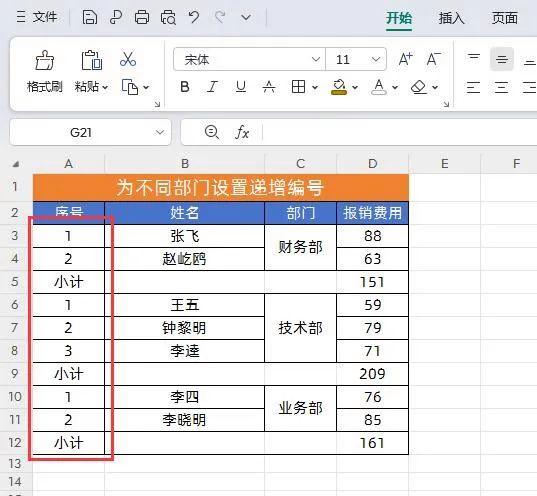Click the cell containing 李晓明
537x496 pixels.
click(x=185, y=420)
